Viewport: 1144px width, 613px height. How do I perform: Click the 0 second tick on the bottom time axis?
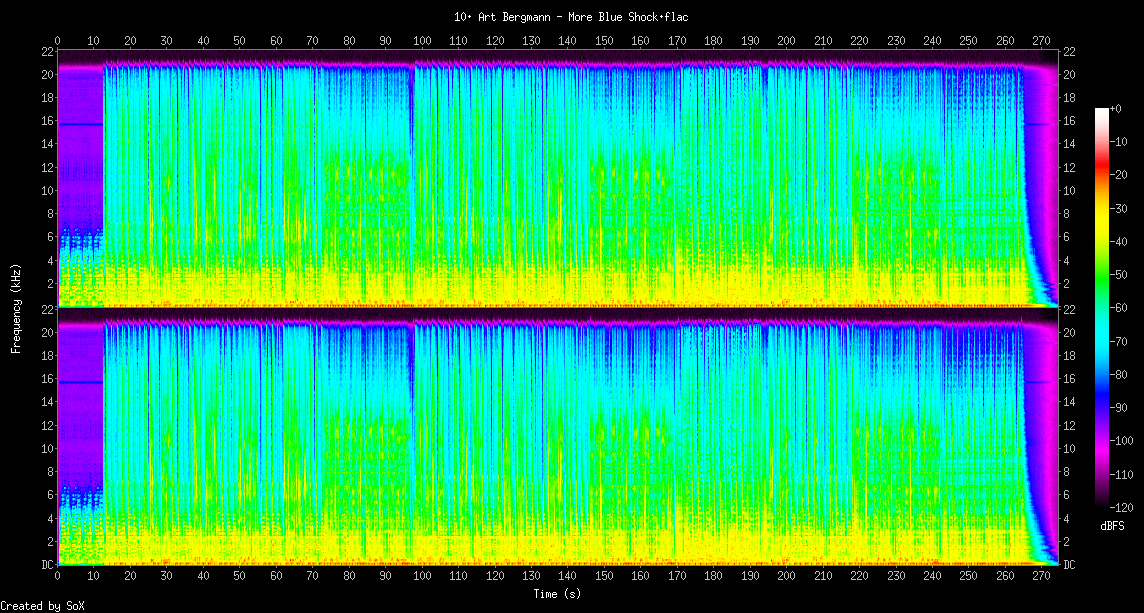[58, 575]
